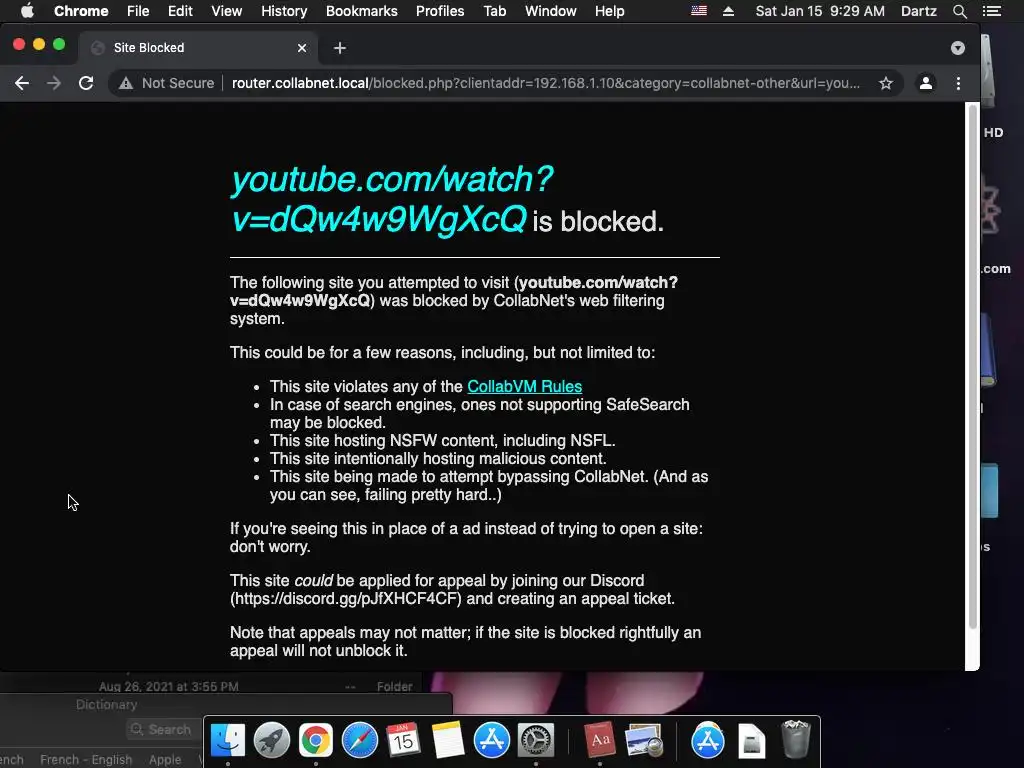
Task: Reload the blocked page
Action: pos(86,83)
